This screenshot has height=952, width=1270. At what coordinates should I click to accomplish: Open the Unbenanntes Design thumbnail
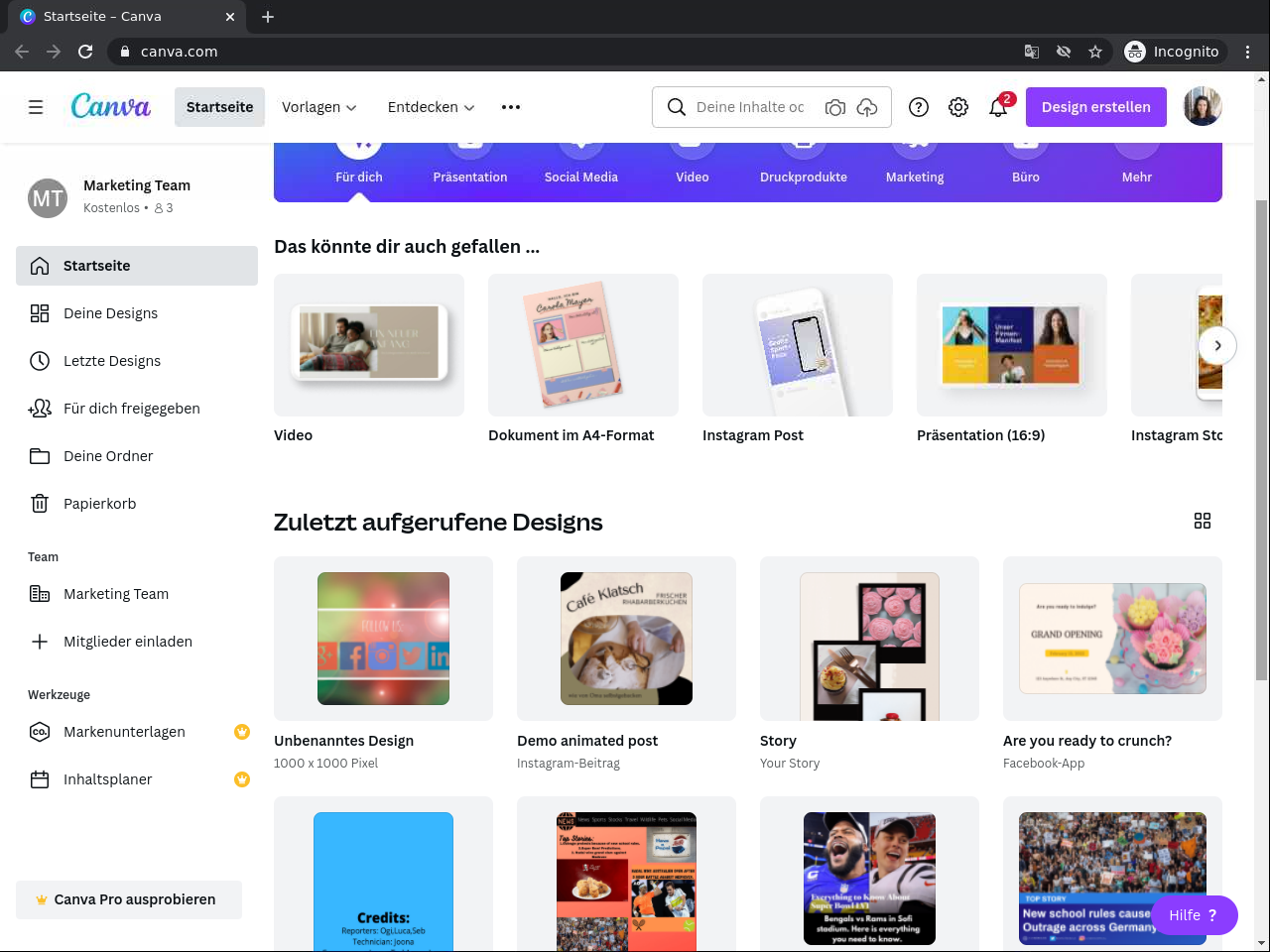click(x=383, y=639)
